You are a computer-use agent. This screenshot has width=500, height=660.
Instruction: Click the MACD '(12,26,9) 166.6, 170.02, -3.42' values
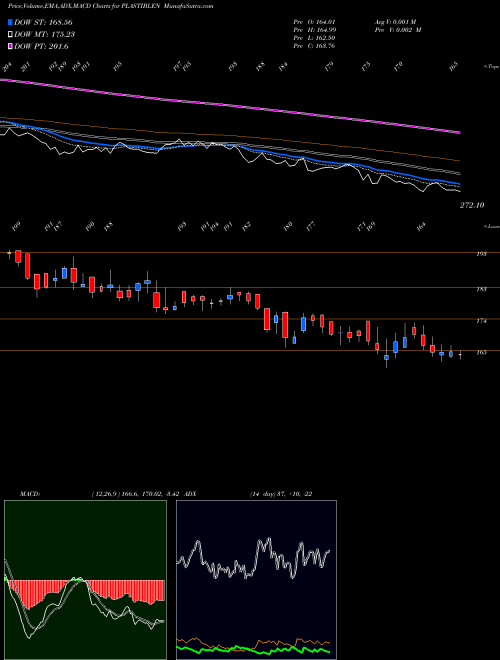136,494
